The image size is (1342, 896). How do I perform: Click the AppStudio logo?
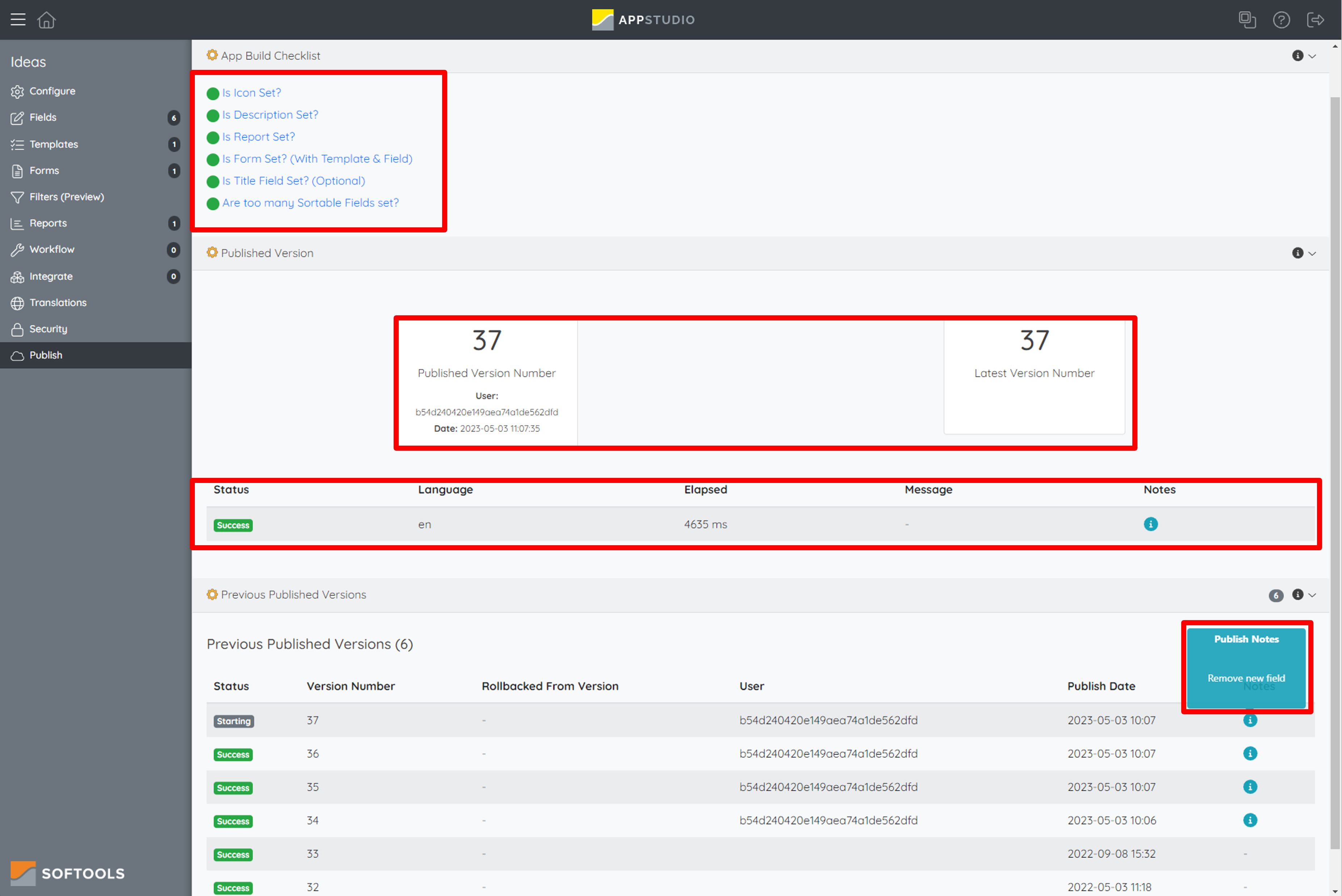coord(643,20)
